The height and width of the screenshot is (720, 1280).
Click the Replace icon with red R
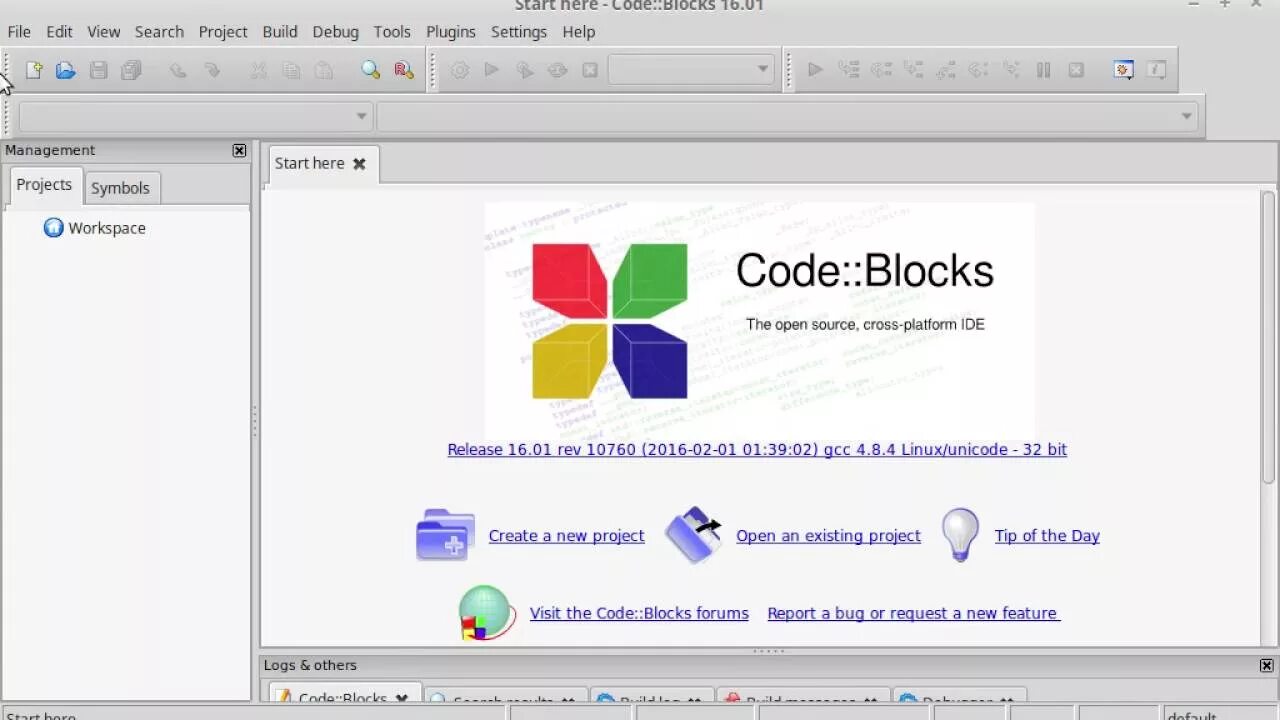404,70
